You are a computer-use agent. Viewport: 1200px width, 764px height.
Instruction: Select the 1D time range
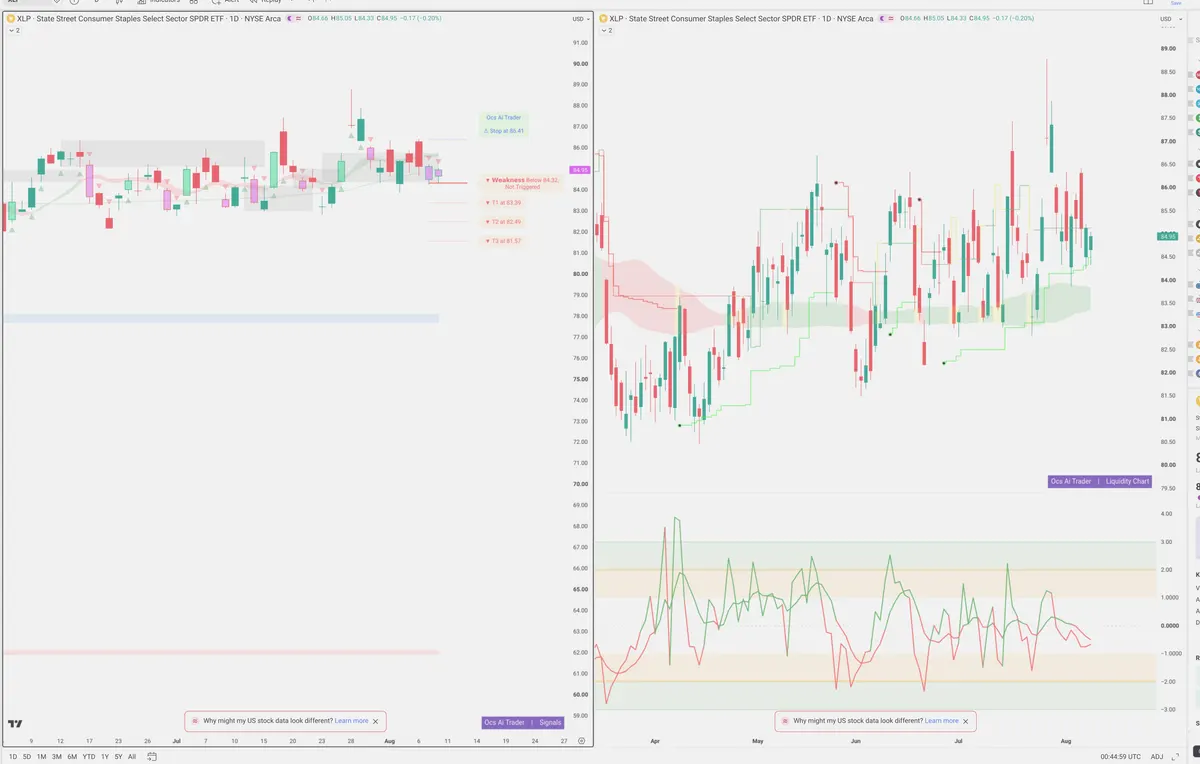(x=13, y=757)
